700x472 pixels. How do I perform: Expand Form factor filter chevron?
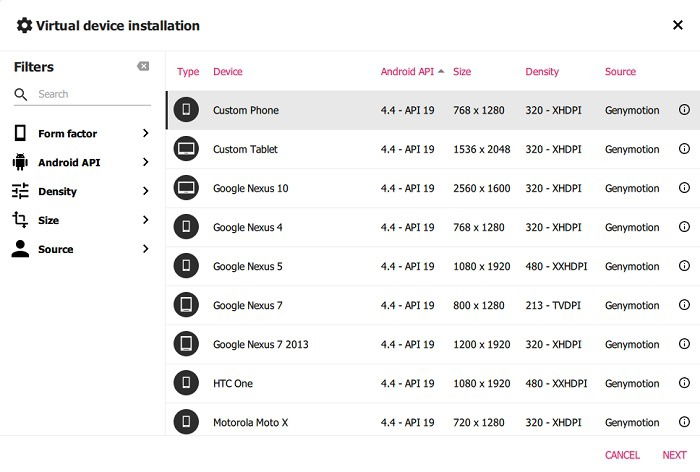click(x=145, y=133)
